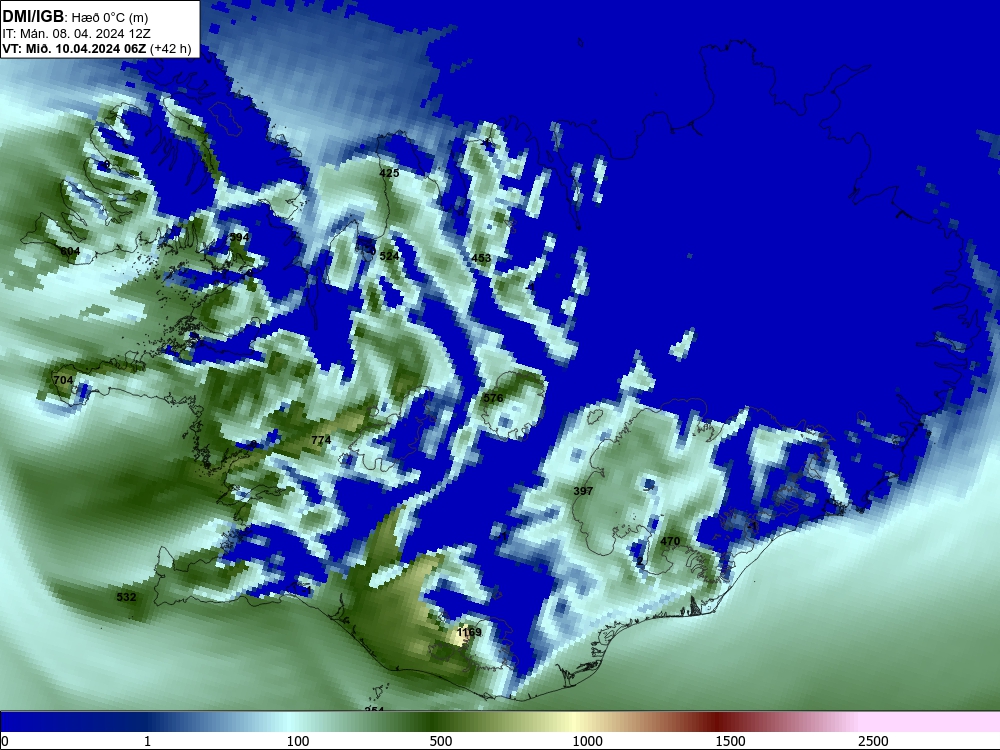Click the legend tick label 1

[x=147, y=741]
